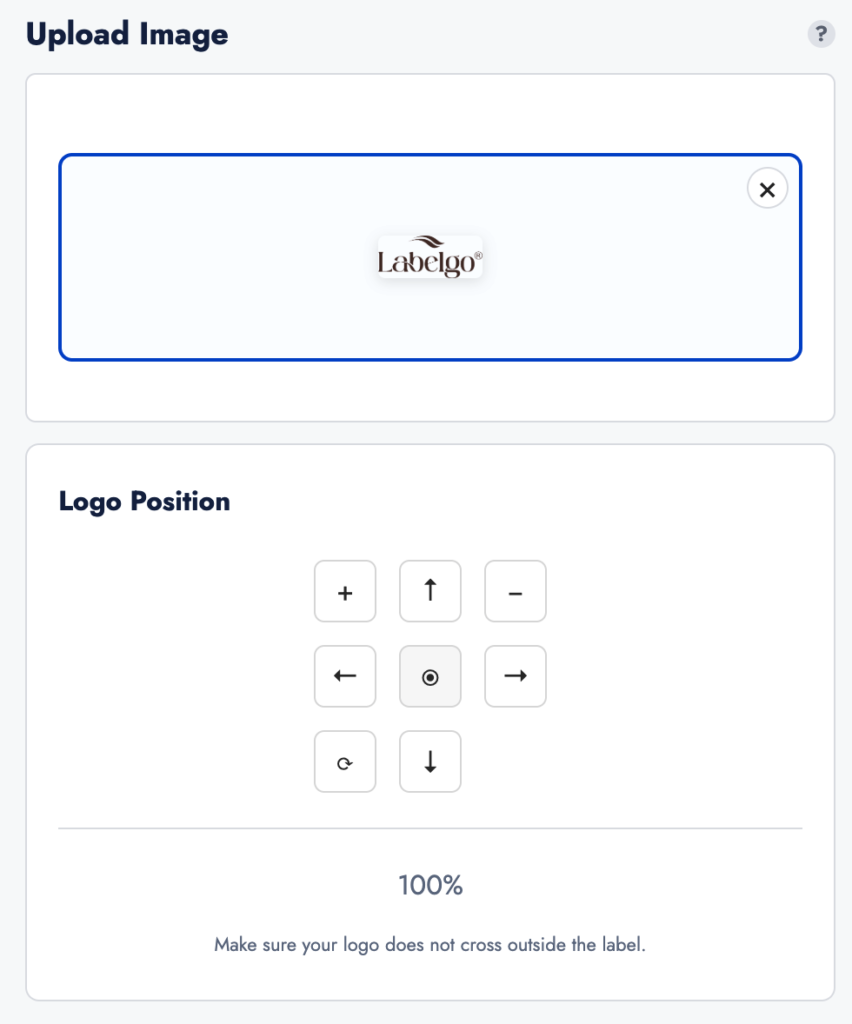Center the logo with the target button

tap(430, 677)
